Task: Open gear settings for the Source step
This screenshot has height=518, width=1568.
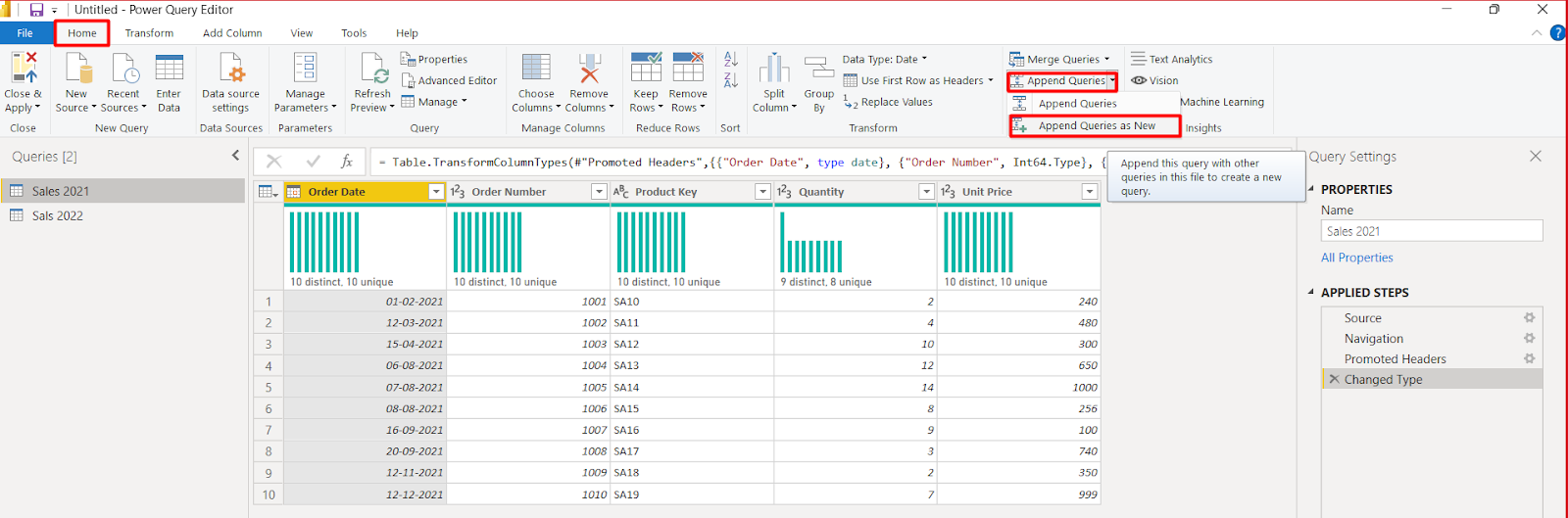Action: 1529,318
